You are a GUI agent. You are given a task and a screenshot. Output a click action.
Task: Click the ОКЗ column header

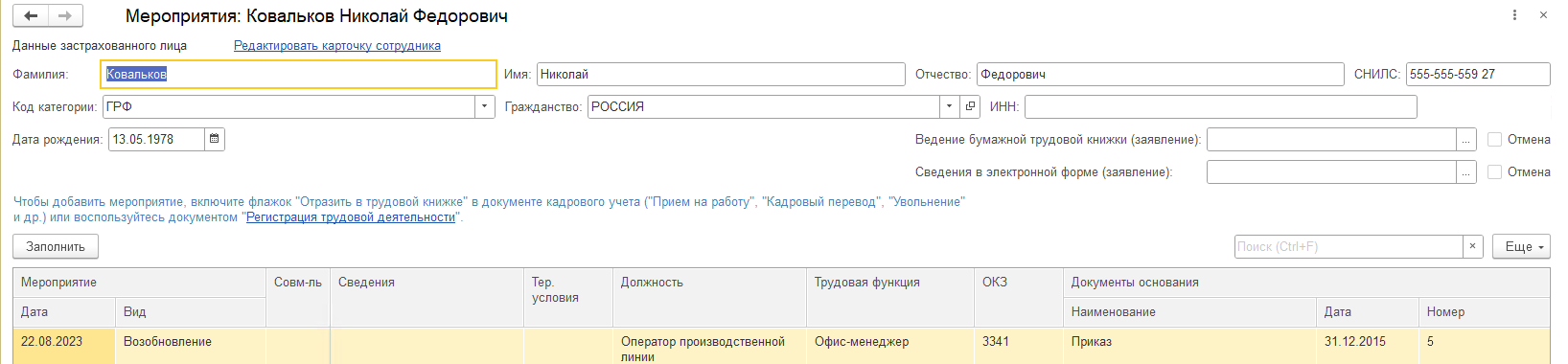click(1019, 298)
